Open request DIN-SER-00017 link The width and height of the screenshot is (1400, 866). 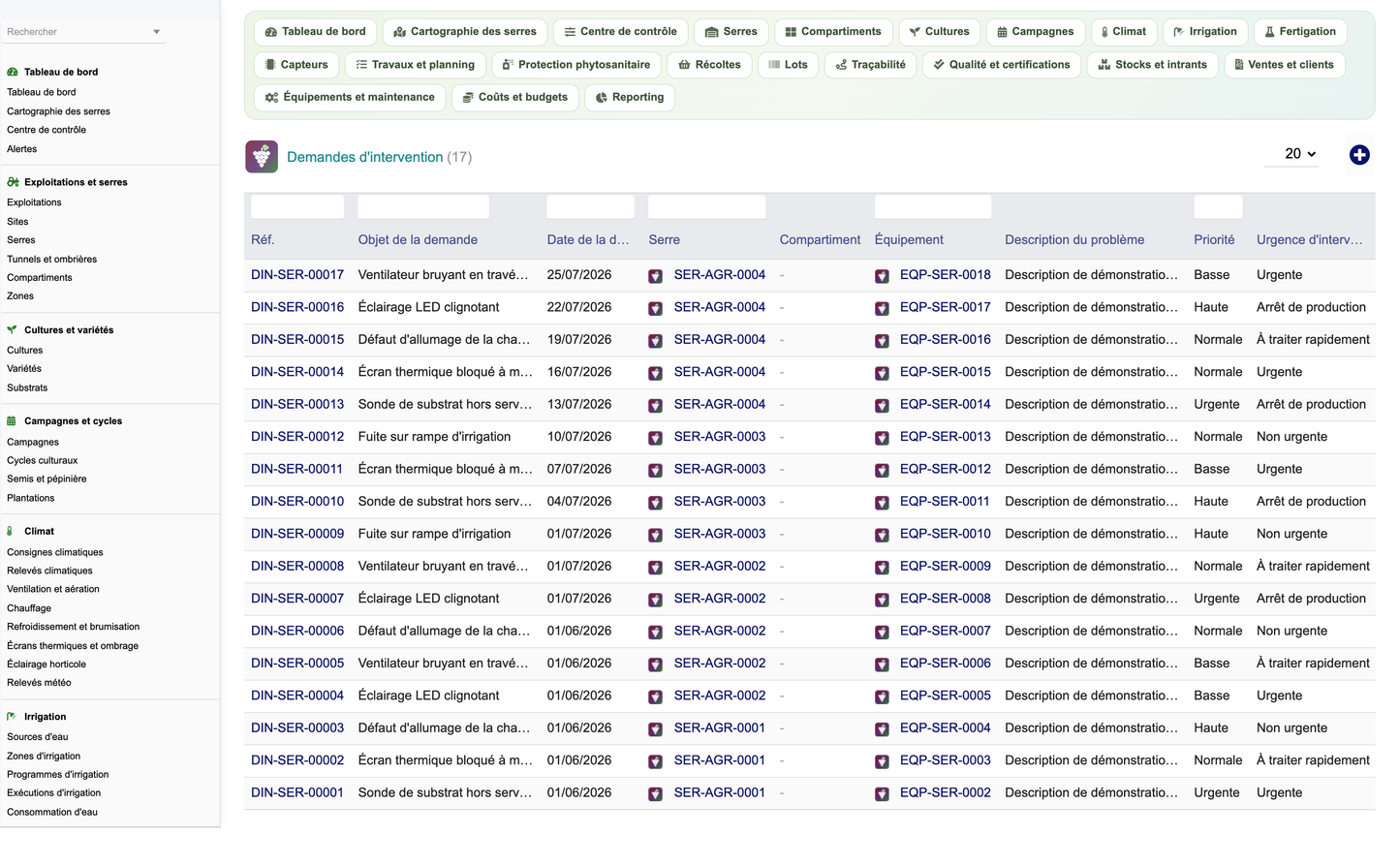tap(297, 275)
